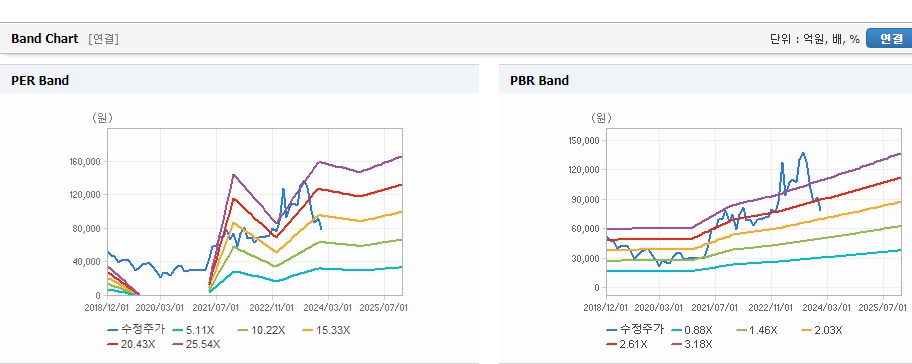Toggle 10.22X legend series in PER Band
Screen dimensions: 912x364
(261, 330)
